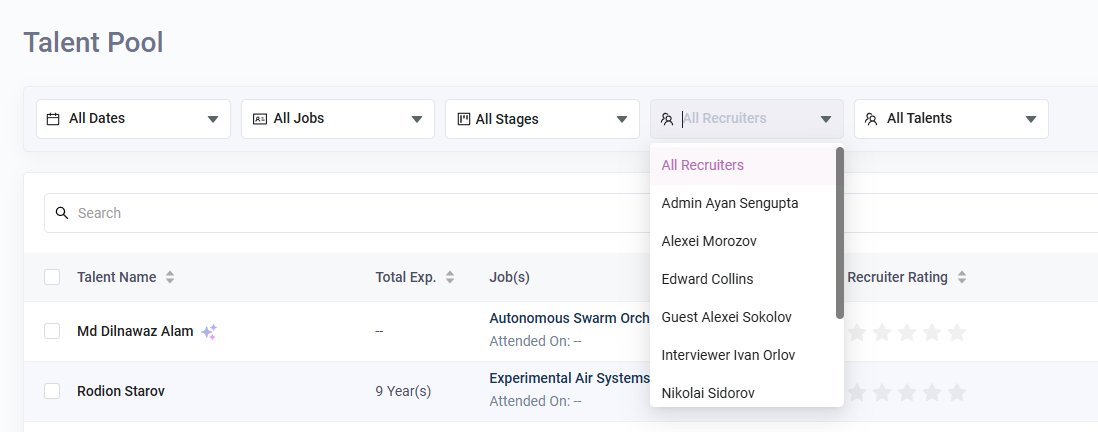Click the calendar icon in All Dates
Viewport: 1098px width, 432px height.
click(53, 119)
